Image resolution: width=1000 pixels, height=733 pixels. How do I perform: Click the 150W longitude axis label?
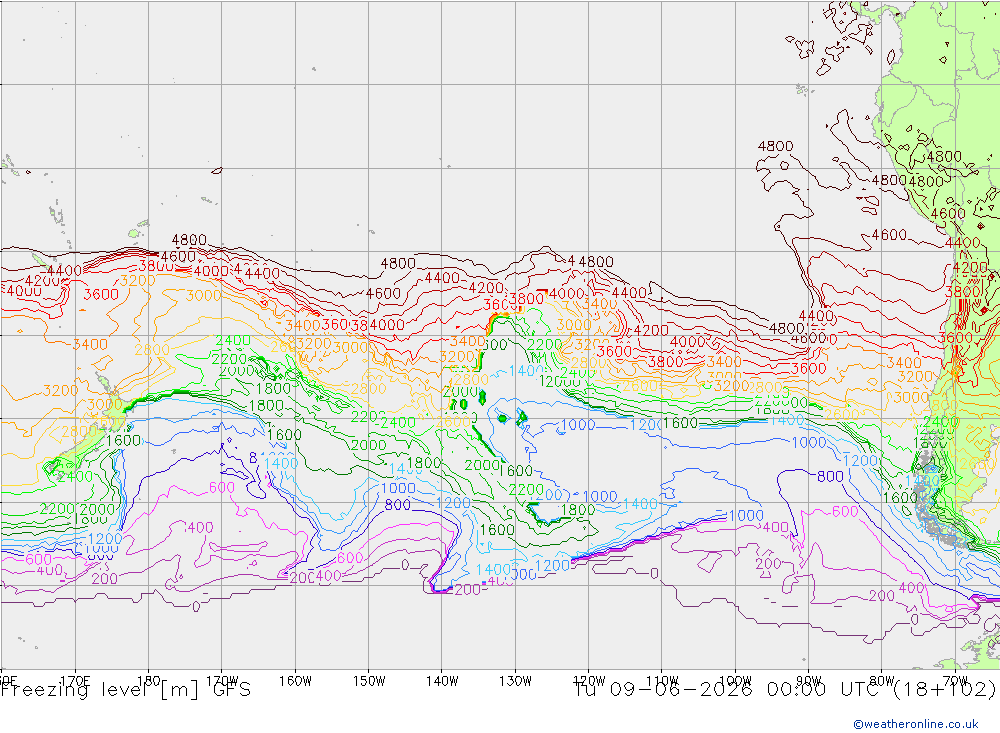[x=369, y=681]
